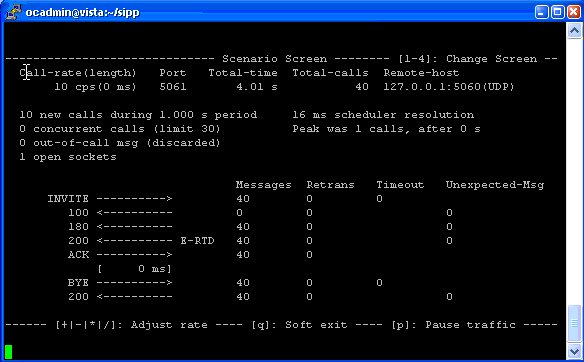The image size is (584, 362).
Task: Close the ocadmin@vista terminal window
Action: 574,12
